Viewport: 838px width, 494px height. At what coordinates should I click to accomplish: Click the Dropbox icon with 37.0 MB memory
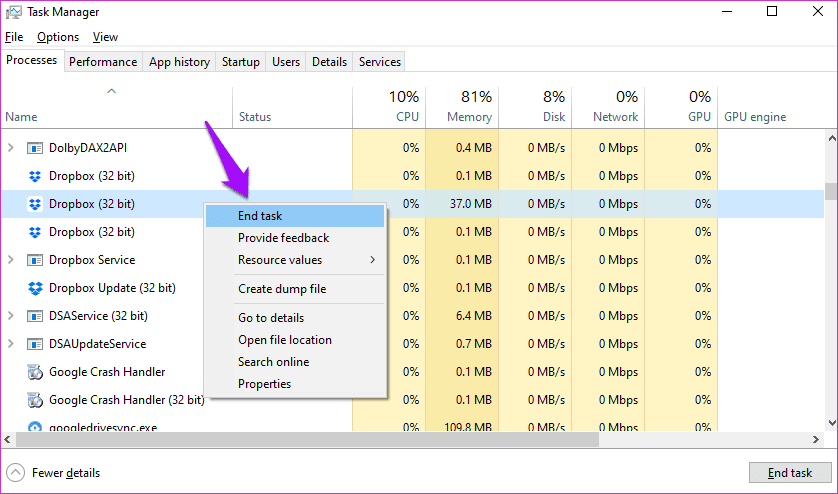[x=35, y=204]
